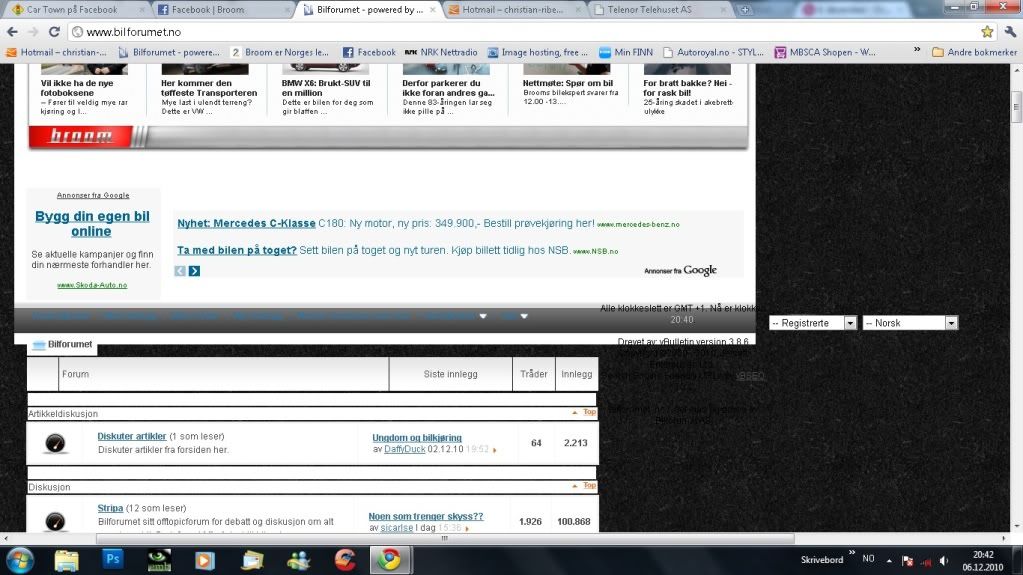Click the browser back arrow

14,31
